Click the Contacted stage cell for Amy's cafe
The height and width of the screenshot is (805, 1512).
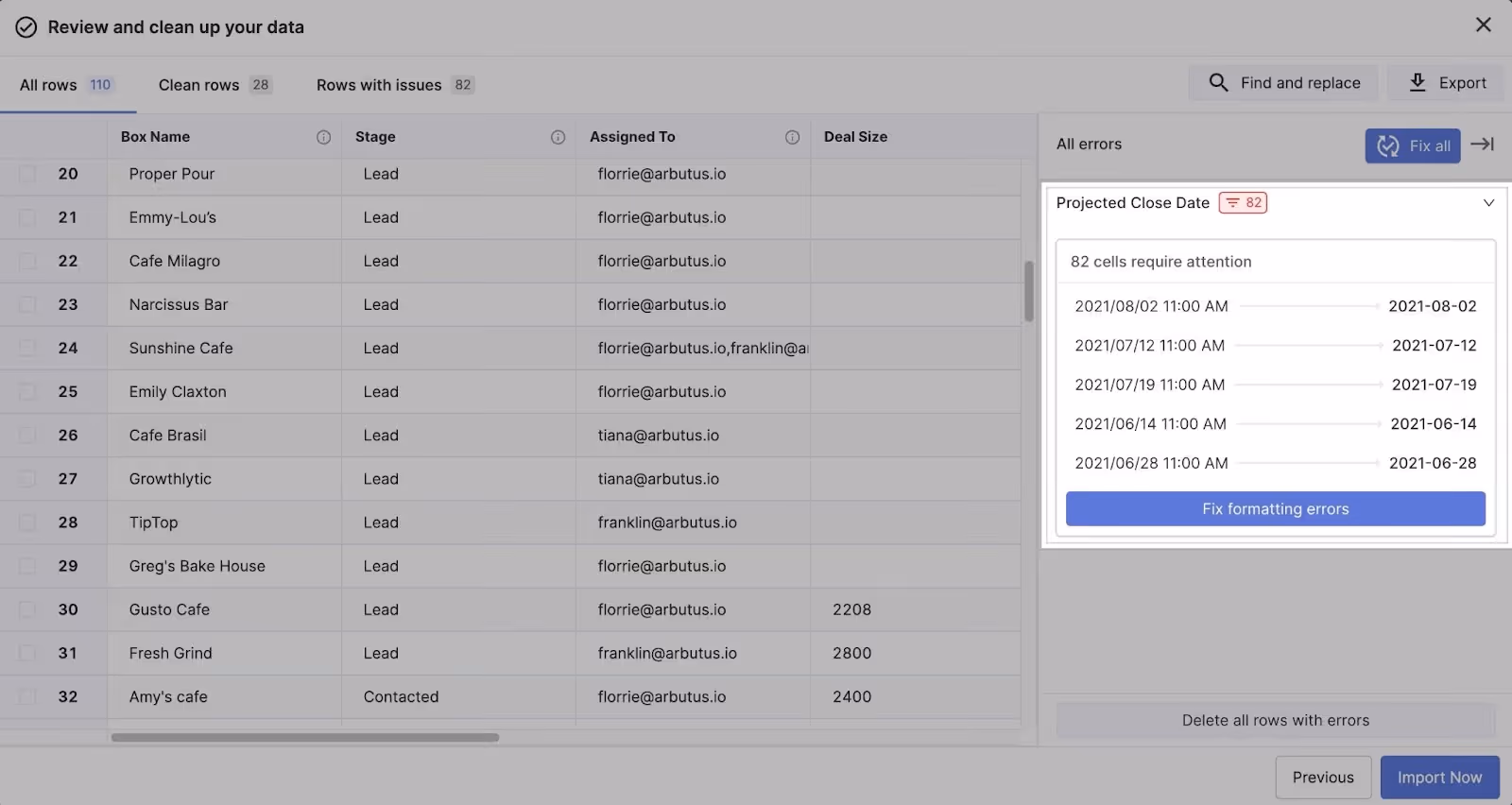tap(458, 696)
